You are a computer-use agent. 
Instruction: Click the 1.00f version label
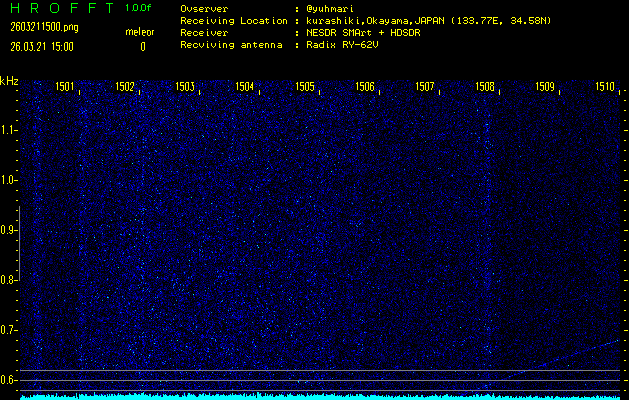click(139, 8)
